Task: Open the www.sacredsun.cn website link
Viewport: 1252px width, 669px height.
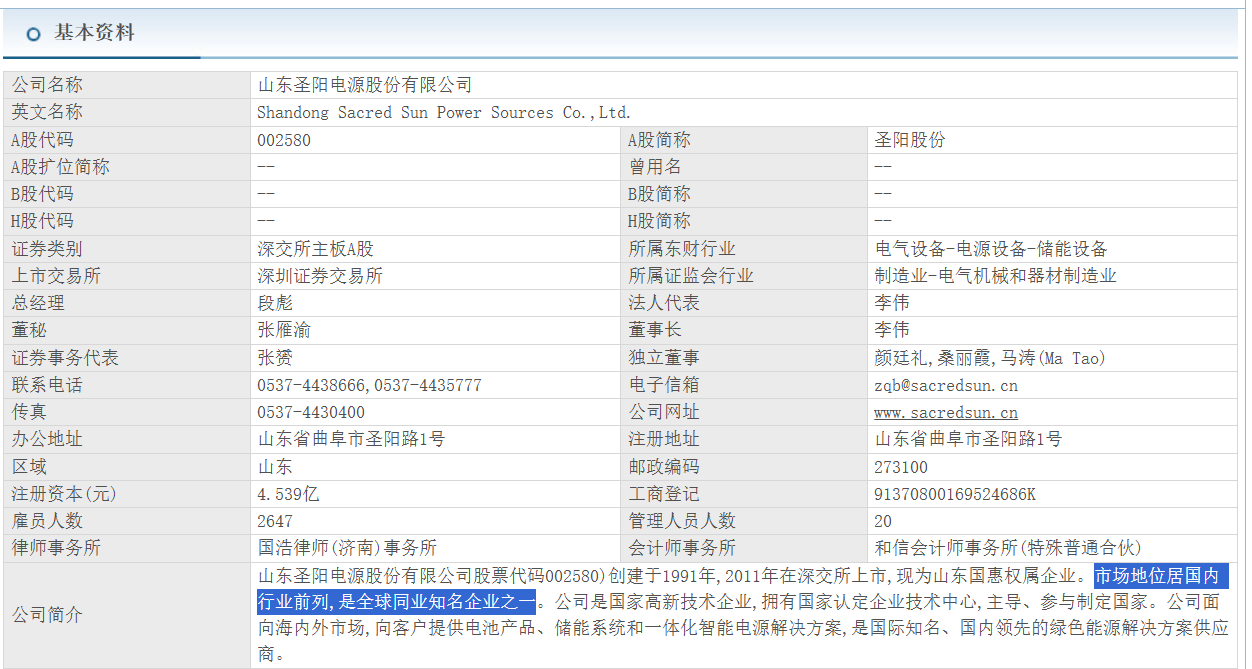Action: click(x=946, y=412)
